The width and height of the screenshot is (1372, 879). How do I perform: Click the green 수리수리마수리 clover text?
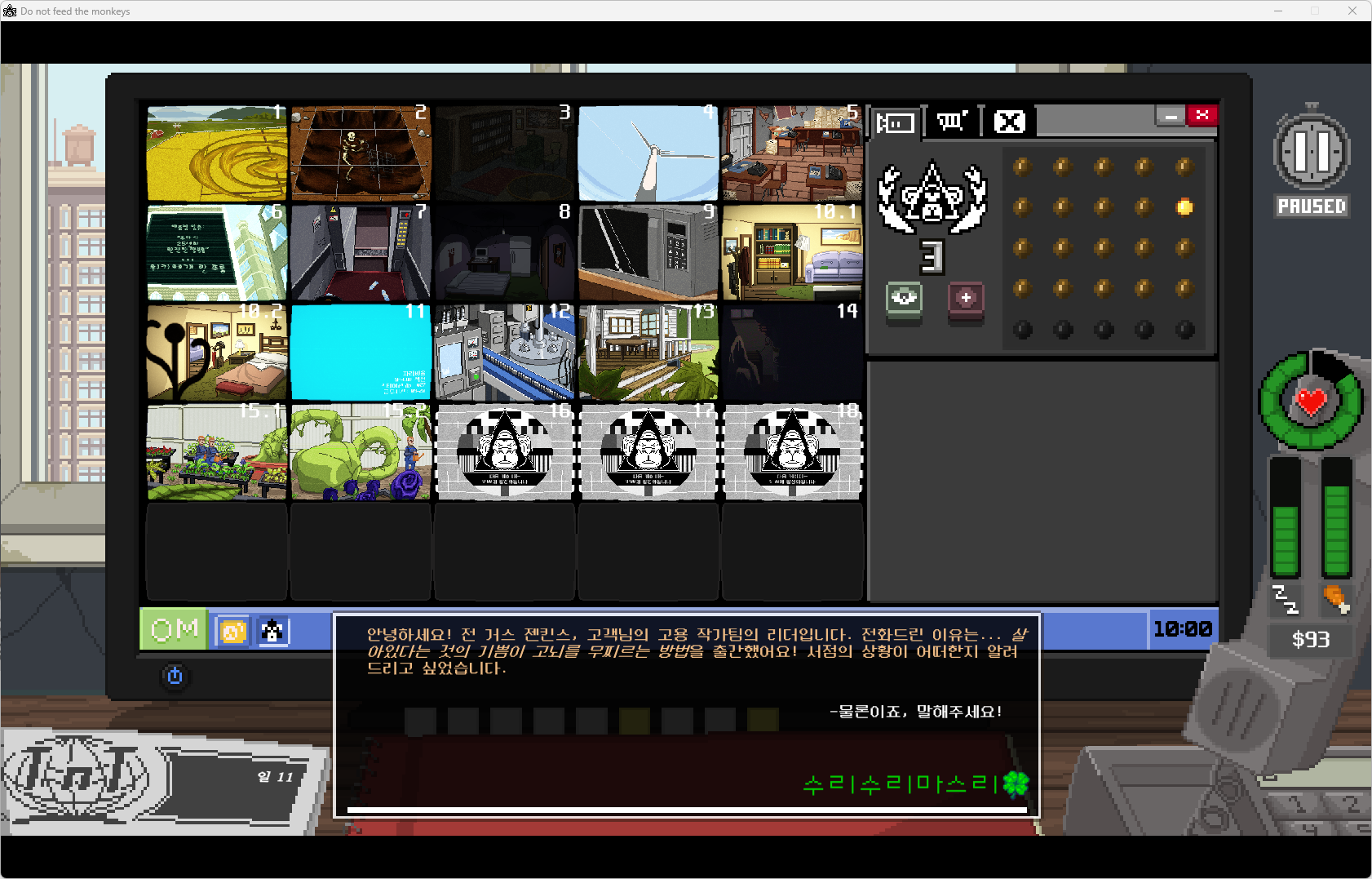[x=916, y=784]
